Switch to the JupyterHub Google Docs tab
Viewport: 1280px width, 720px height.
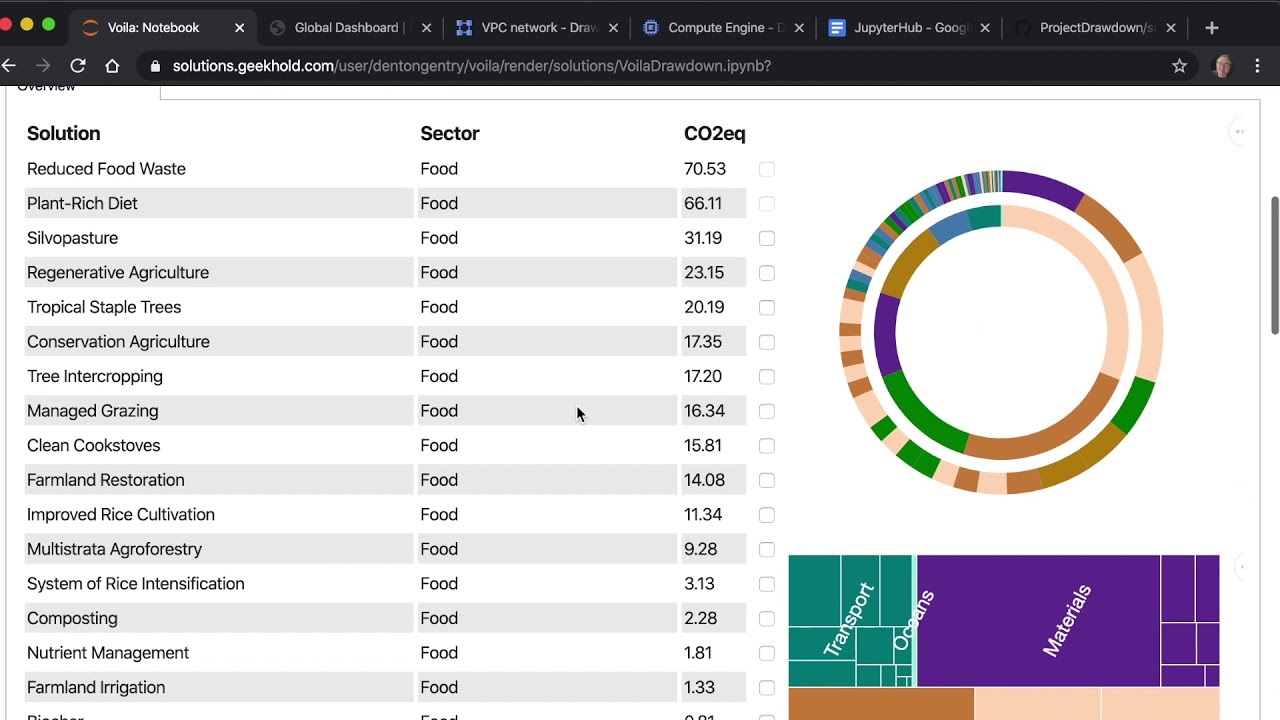click(x=900, y=28)
